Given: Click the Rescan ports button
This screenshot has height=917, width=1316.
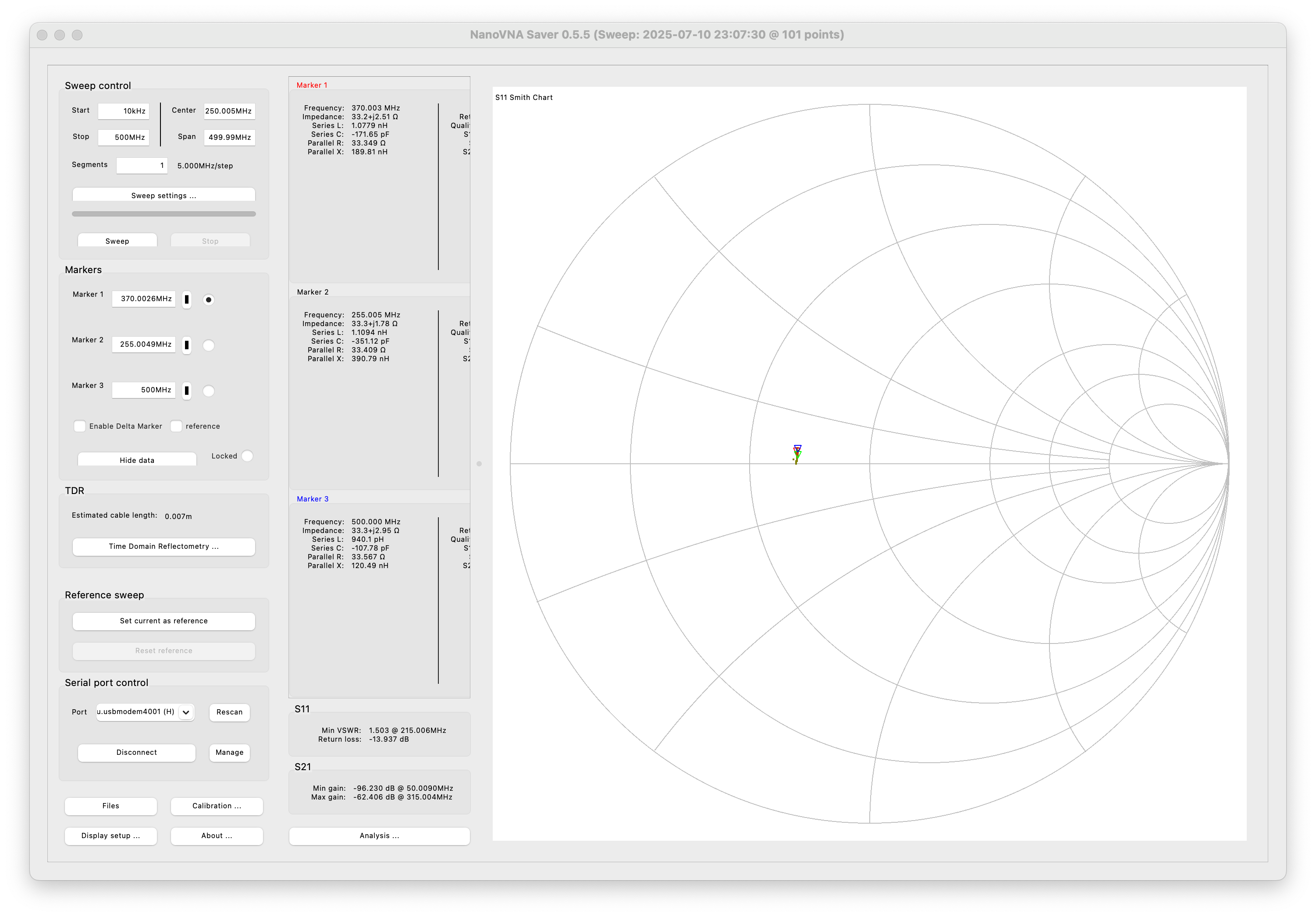Looking at the screenshot, I should [229, 712].
